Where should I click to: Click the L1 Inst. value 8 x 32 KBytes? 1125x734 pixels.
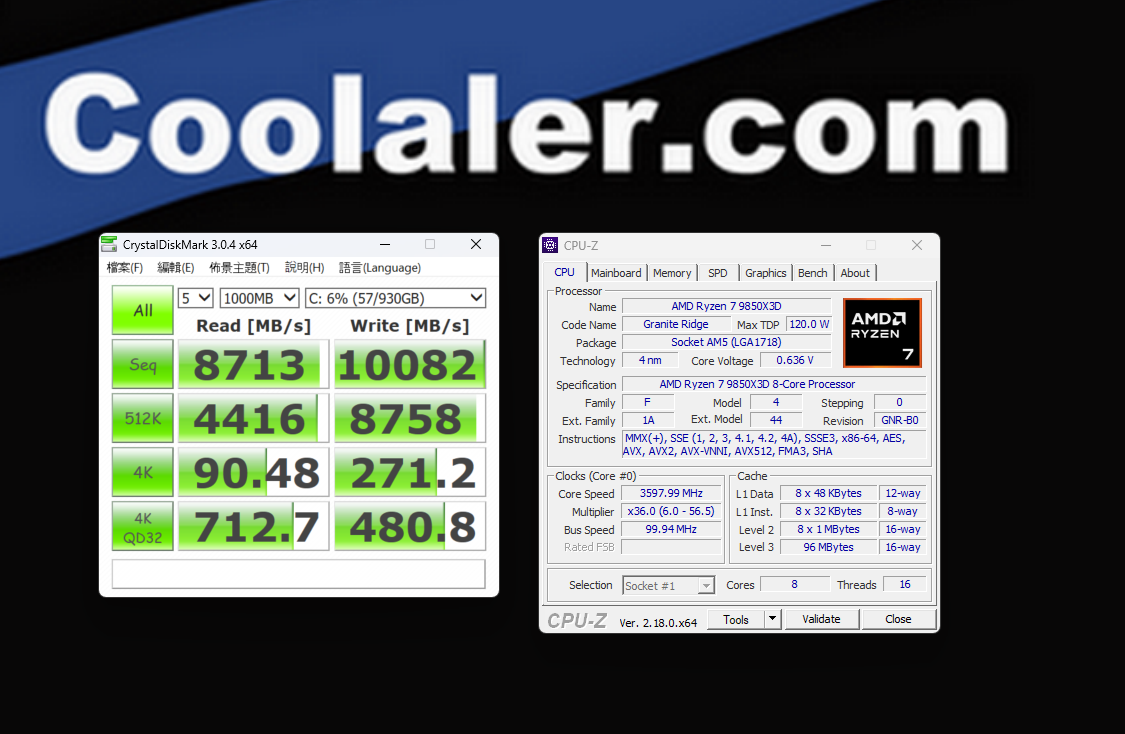828,512
